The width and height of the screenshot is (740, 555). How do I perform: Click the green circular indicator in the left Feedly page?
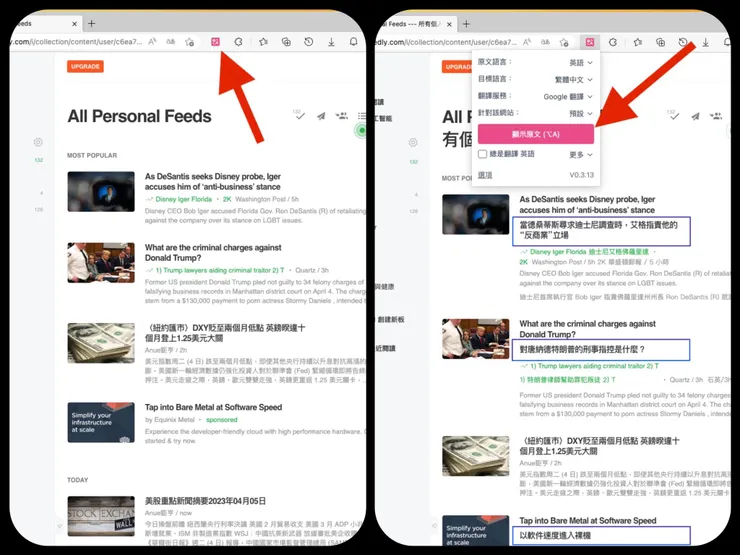pos(361,130)
